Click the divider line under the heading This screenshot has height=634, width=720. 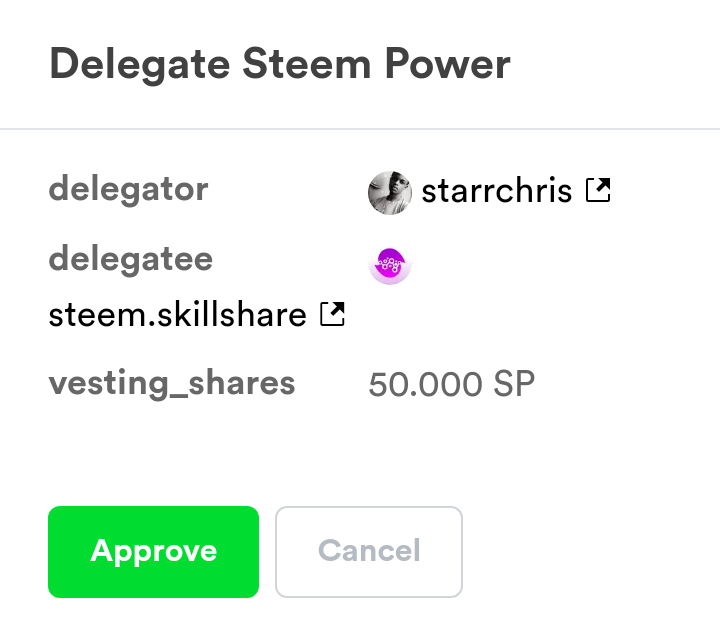tap(360, 129)
